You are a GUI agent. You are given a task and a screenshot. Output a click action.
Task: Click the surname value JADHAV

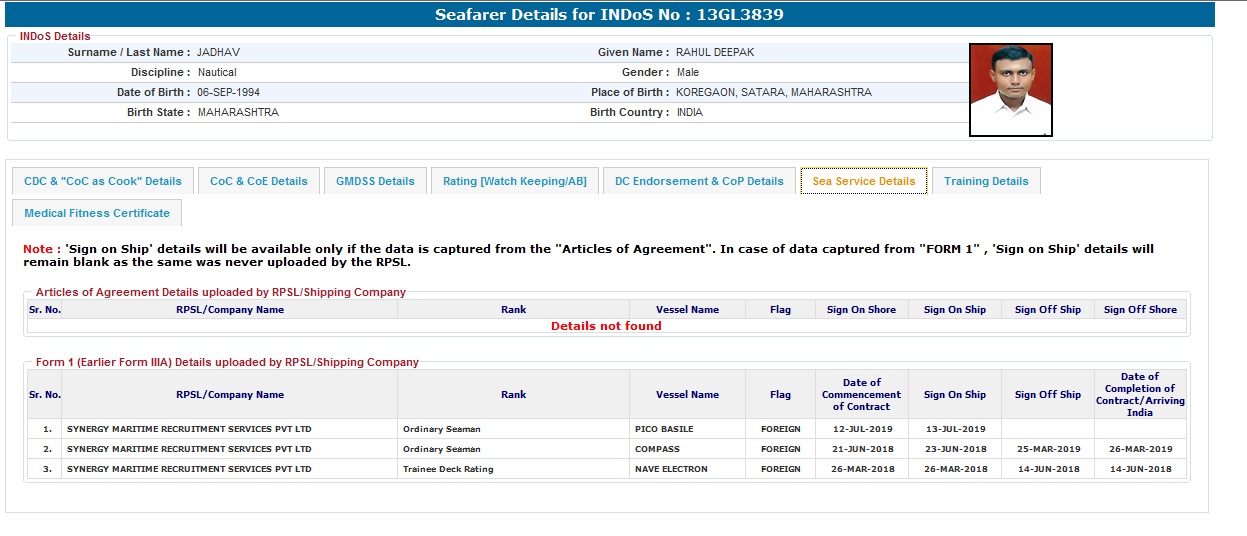(218, 52)
